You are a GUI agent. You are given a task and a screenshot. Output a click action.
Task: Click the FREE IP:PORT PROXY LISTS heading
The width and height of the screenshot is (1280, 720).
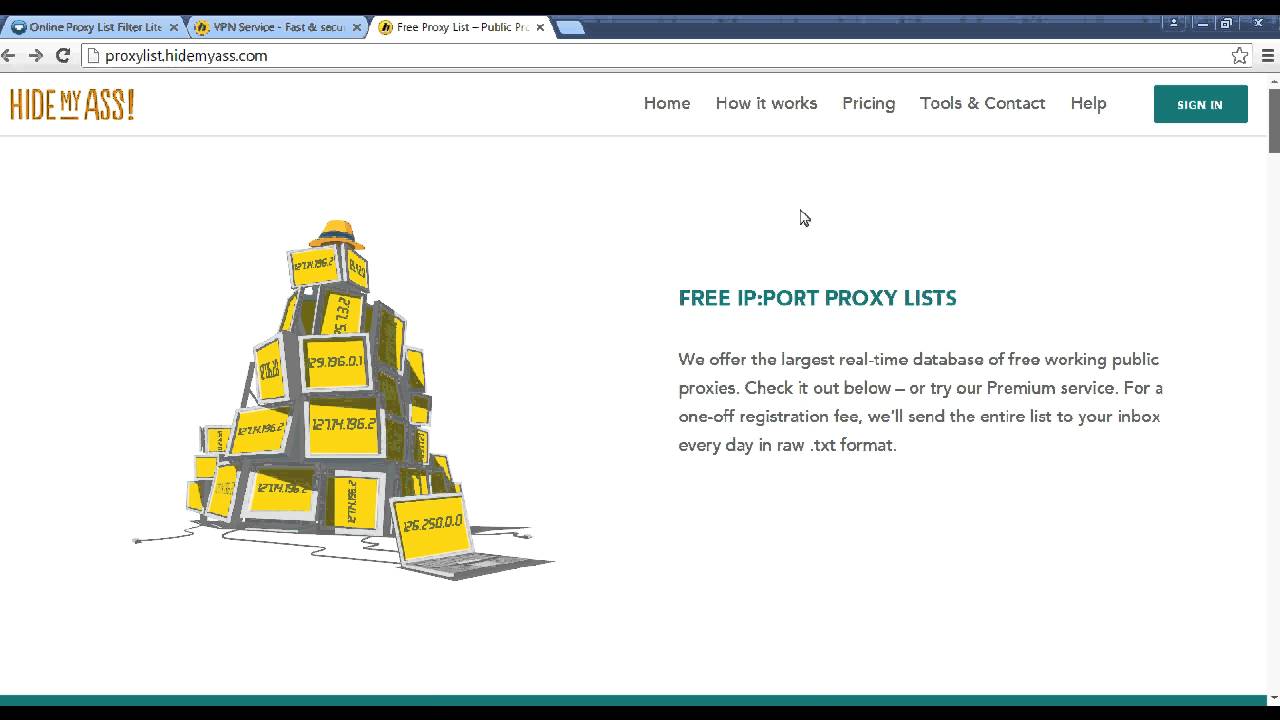click(x=817, y=298)
